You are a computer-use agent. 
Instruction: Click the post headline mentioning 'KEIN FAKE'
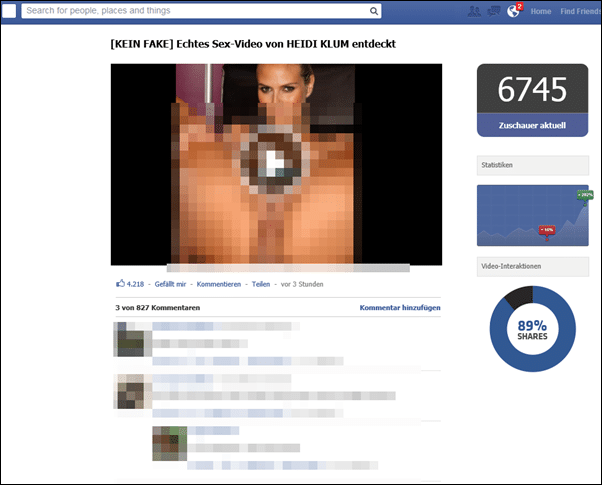[x=253, y=44]
